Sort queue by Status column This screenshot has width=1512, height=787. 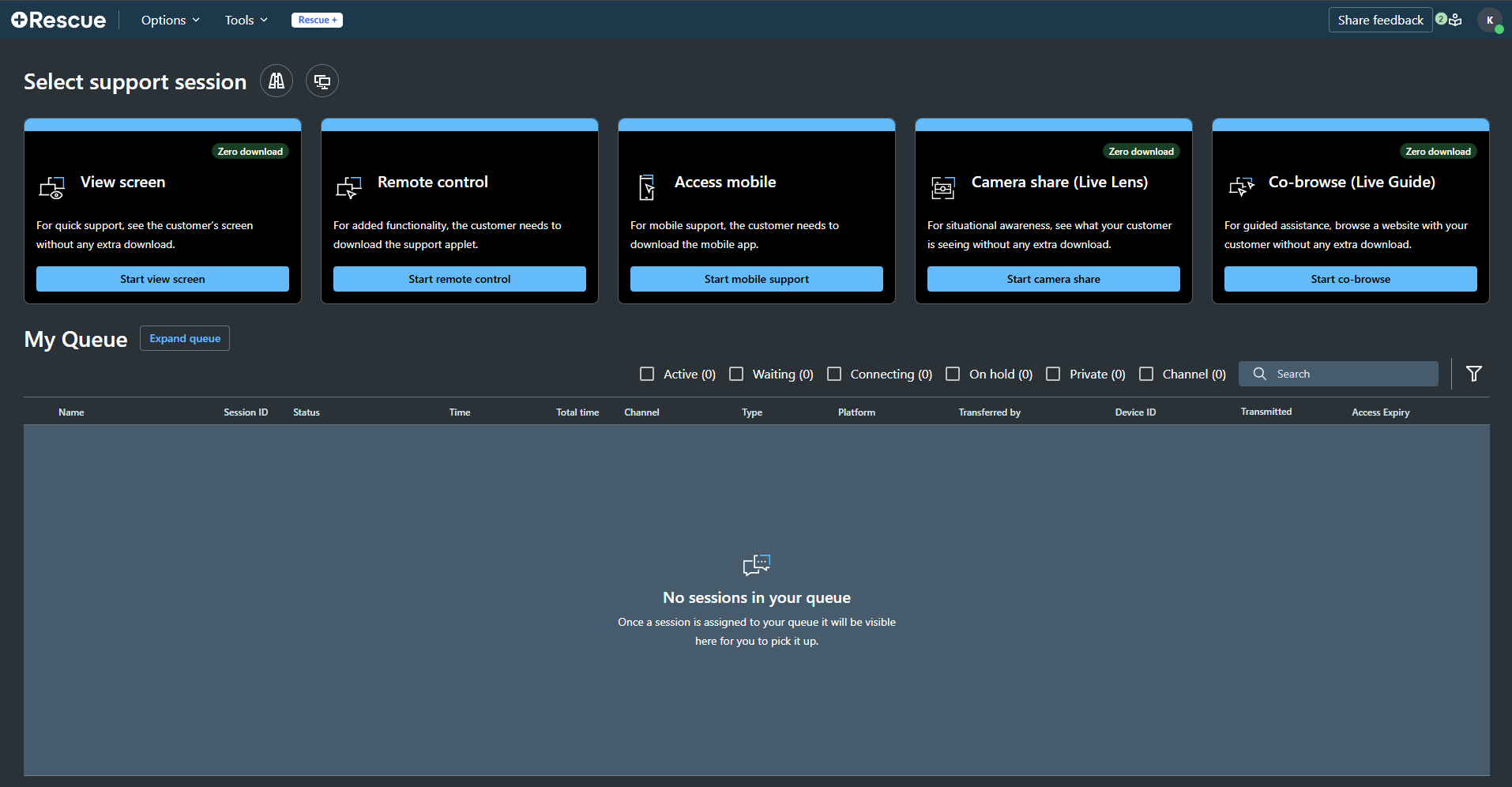(x=307, y=412)
